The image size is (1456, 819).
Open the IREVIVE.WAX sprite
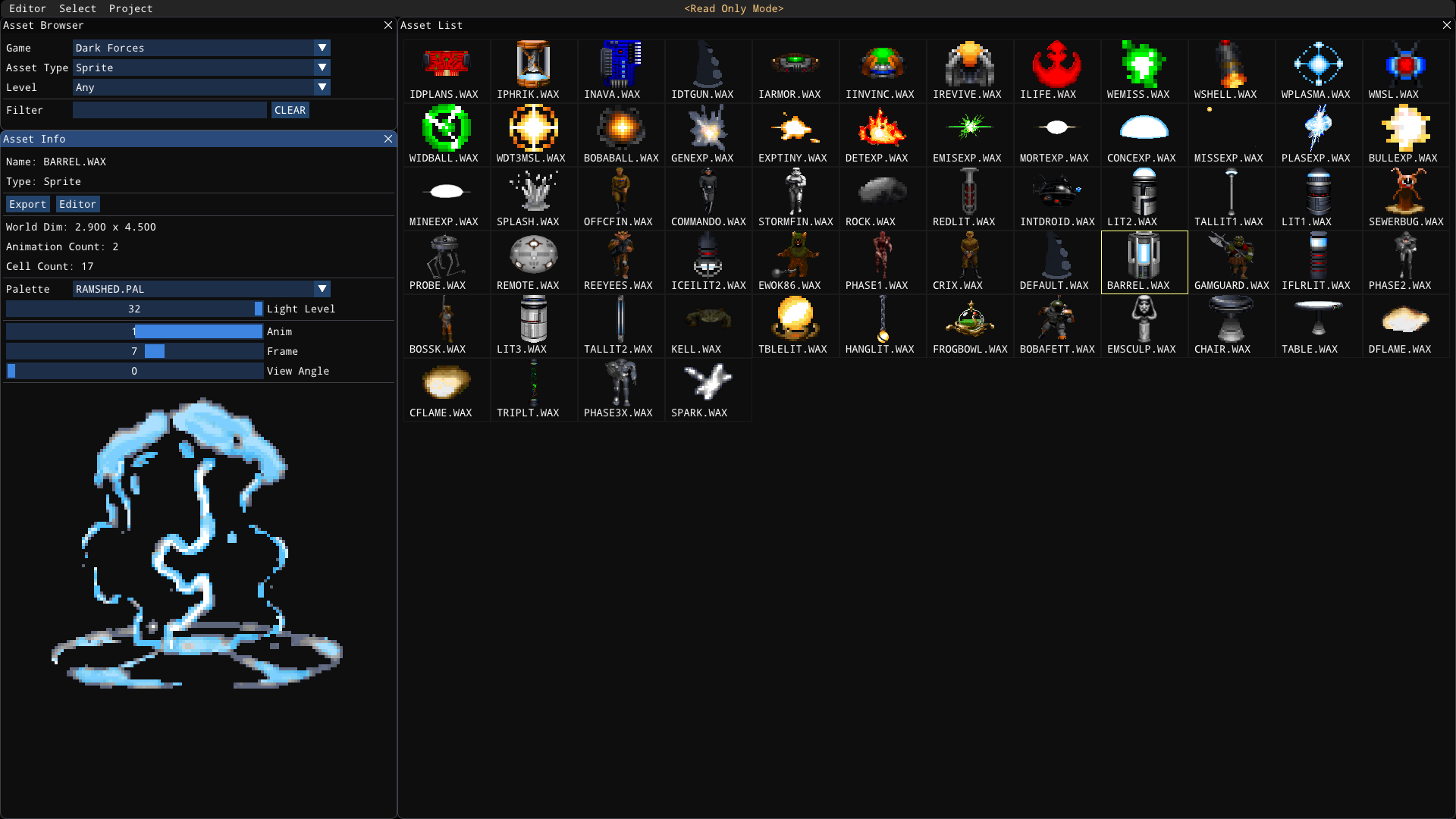click(x=970, y=71)
